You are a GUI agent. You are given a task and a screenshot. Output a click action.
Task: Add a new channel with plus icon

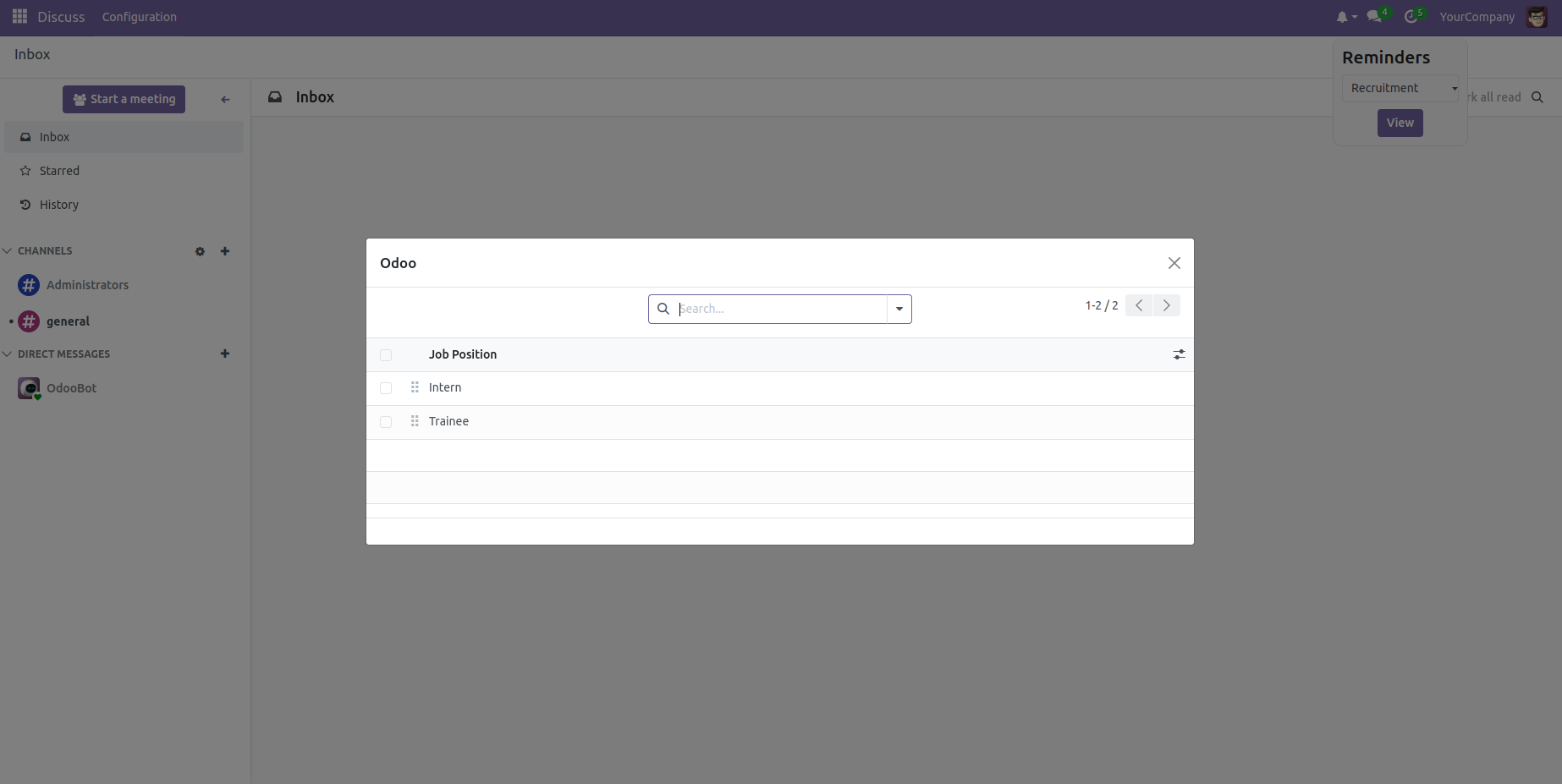pos(225,251)
